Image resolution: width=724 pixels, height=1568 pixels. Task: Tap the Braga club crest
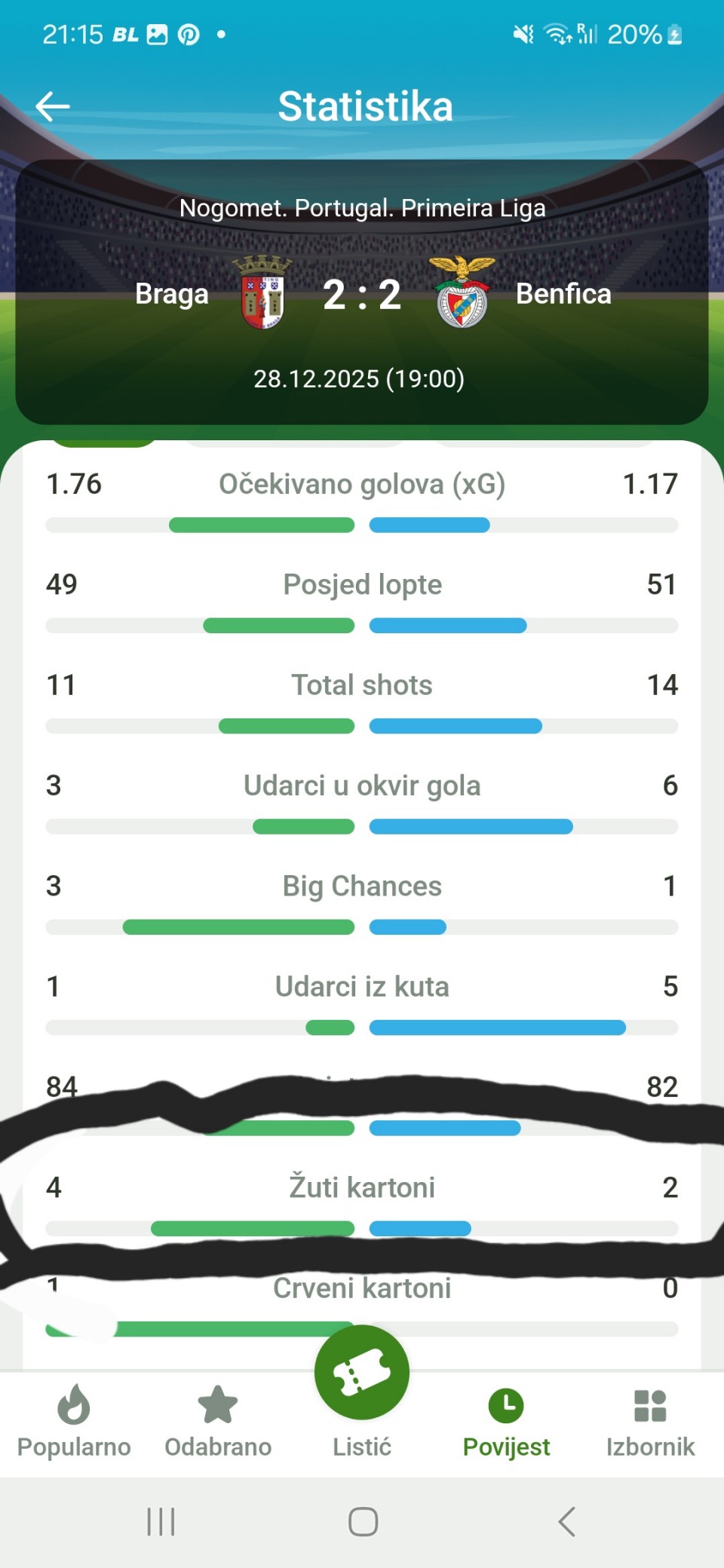262,292
